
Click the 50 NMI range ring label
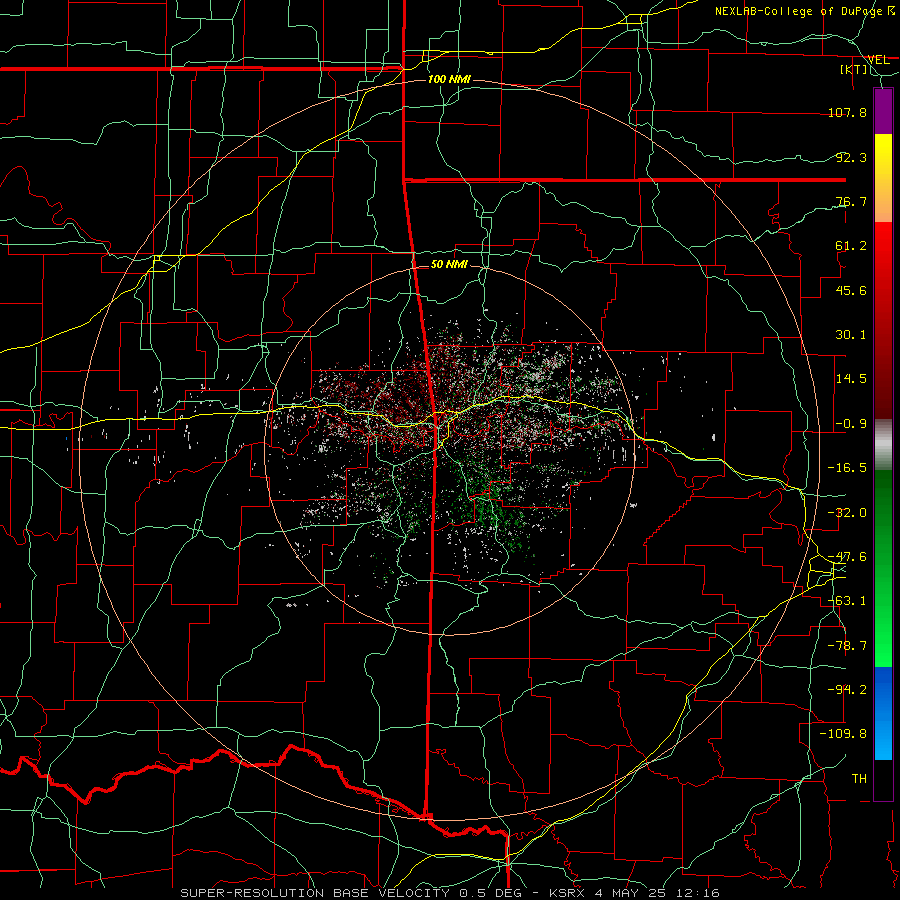(x=449, y=264)
